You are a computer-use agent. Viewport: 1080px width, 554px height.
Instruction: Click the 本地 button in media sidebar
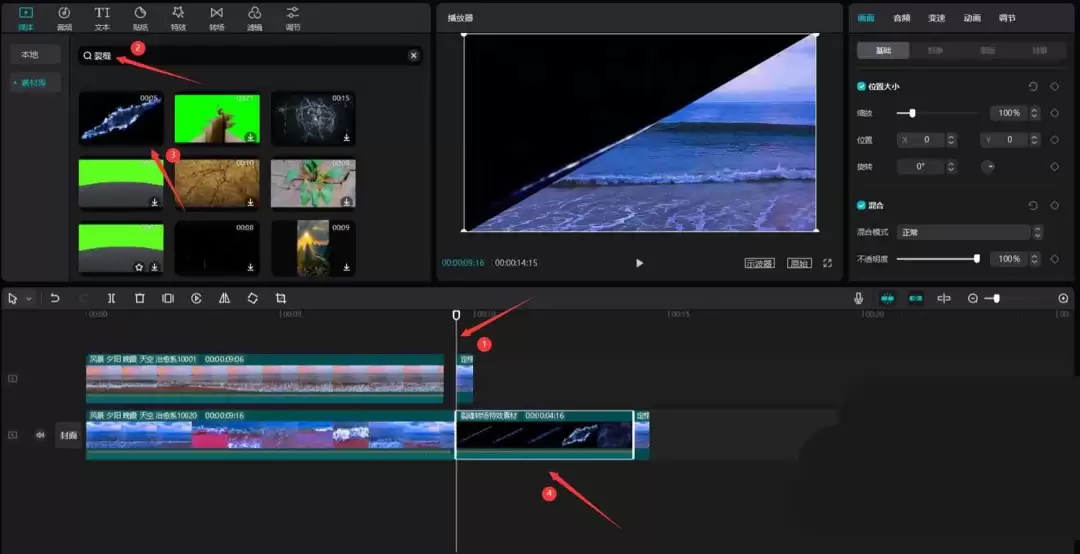click(x=30, y=54)
